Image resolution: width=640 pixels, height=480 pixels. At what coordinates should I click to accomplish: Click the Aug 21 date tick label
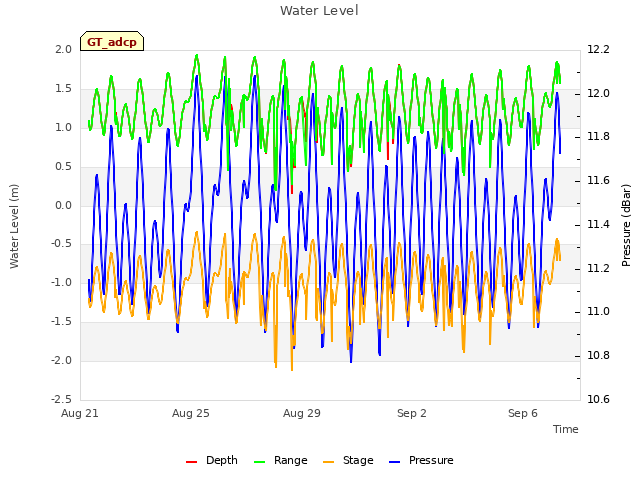tap(80, 413)
